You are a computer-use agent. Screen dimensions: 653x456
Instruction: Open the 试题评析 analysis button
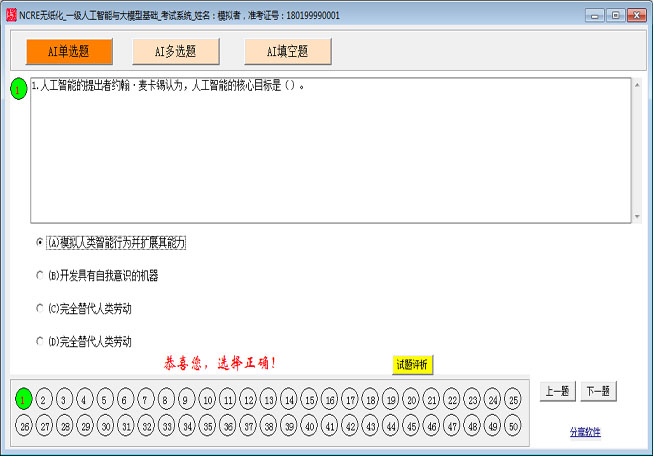point(412,365)
